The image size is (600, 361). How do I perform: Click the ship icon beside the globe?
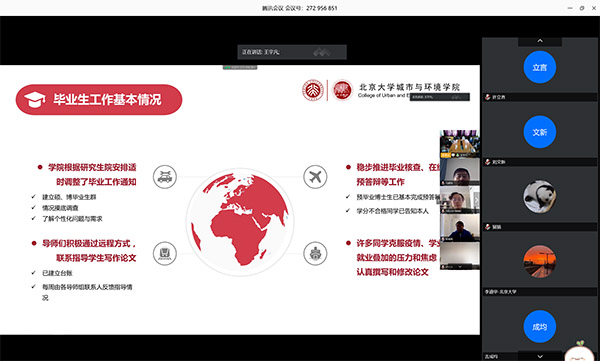tap(315, 253)
